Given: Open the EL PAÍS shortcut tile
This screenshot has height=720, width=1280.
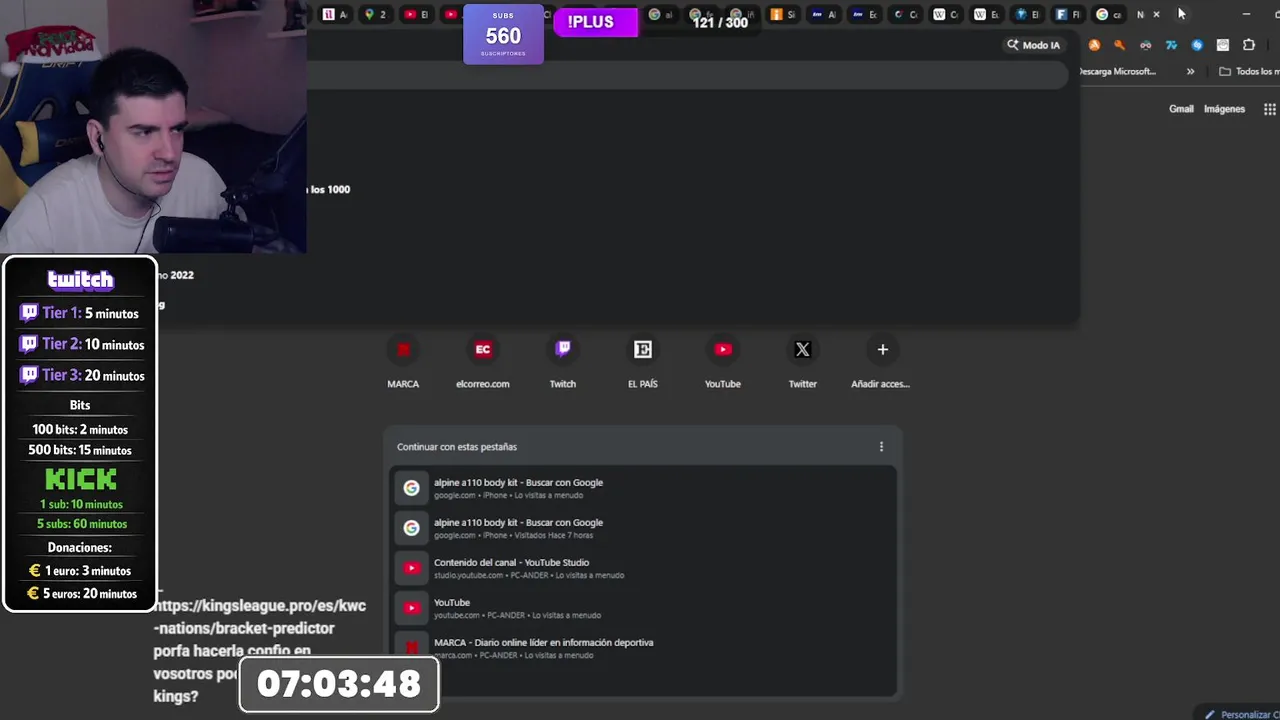Looking at the screenshot, I should [643, 362].
